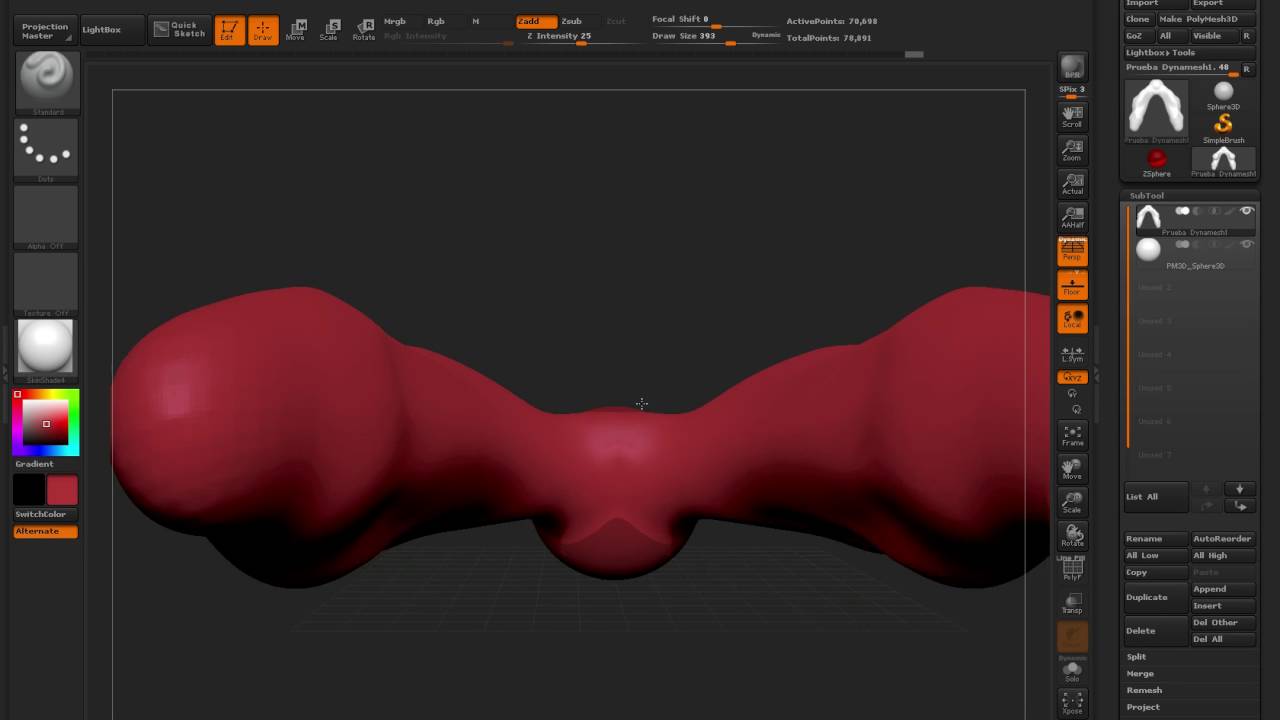Activate the Draw mode button

[x=263, y=30]
